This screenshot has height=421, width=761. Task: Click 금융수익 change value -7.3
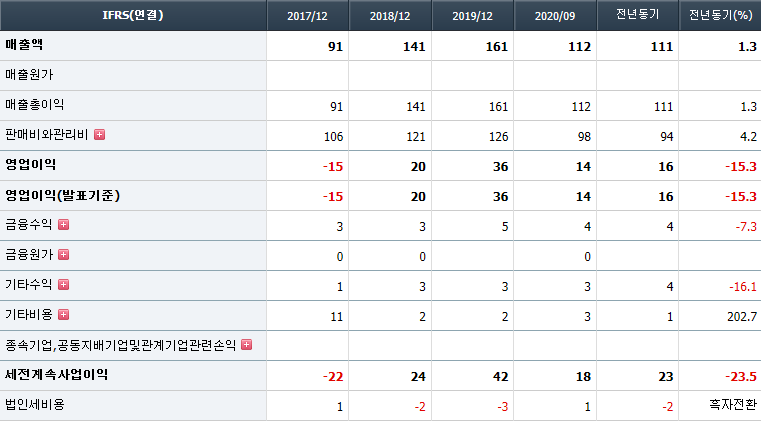pos(746,227)
